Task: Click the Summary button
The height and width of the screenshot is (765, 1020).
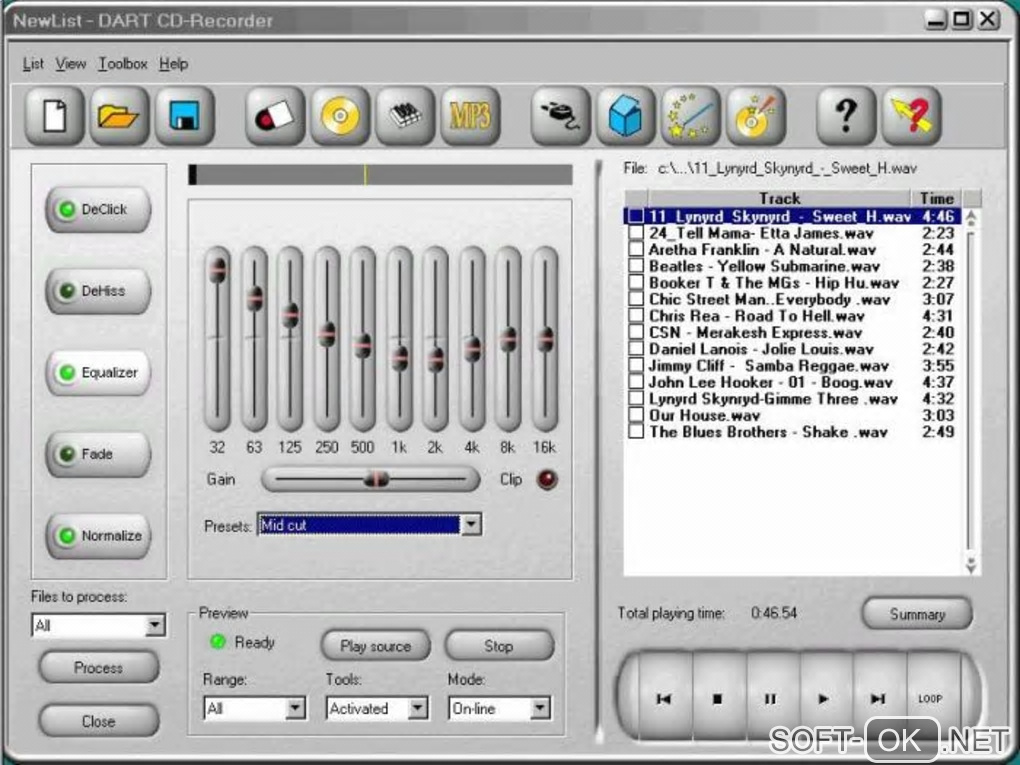Action: [x=916, y=614]
